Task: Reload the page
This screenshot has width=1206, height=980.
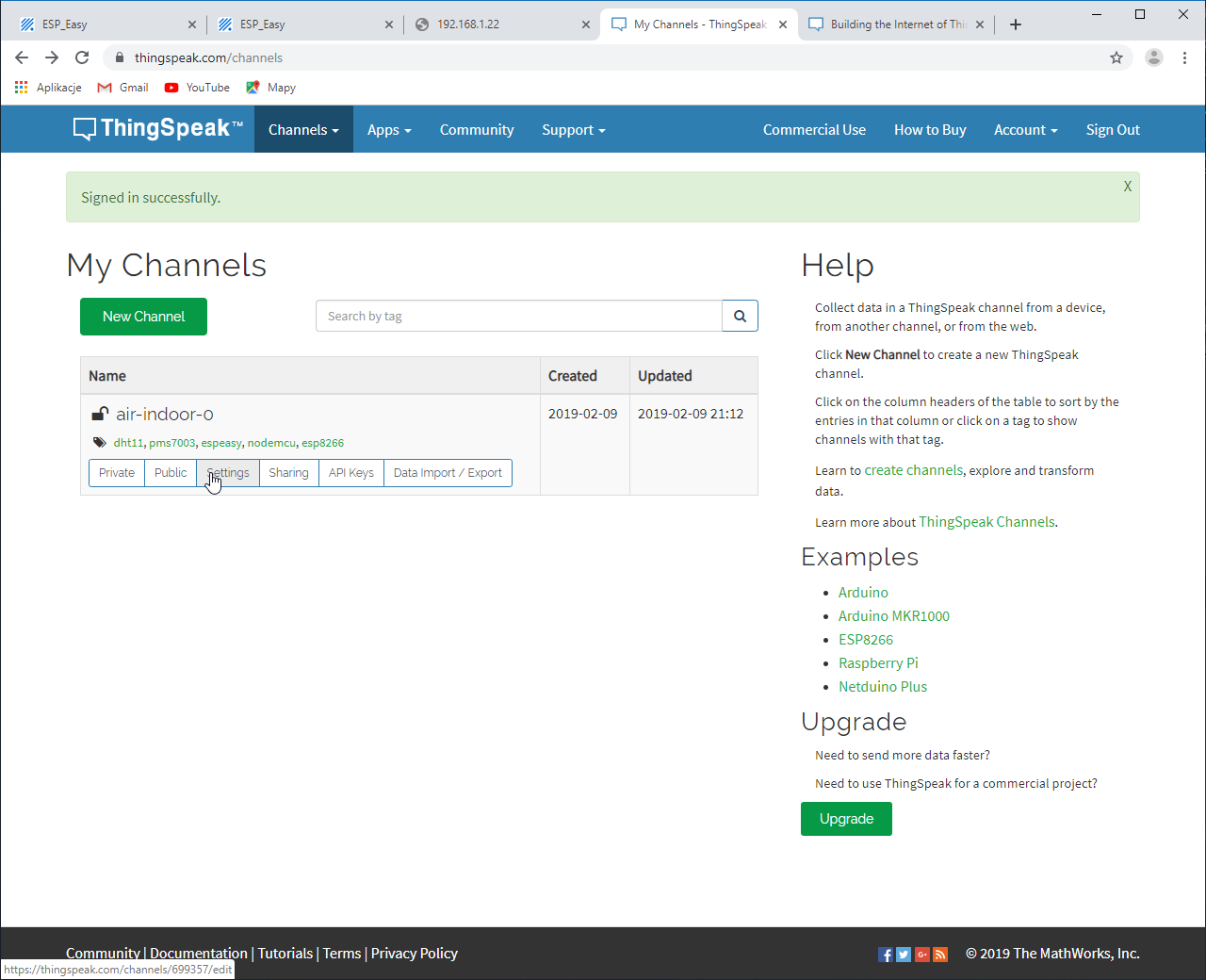Action: [x=82, y=57]
